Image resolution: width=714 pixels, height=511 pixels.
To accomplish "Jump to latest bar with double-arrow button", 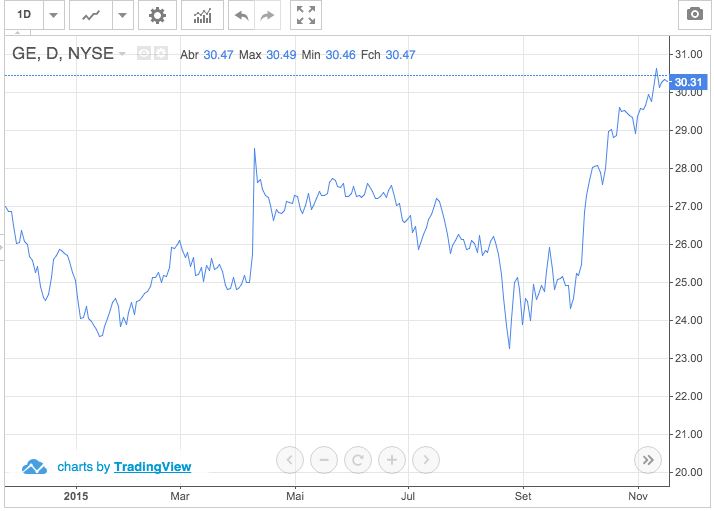I will click(x=647, y=460).
